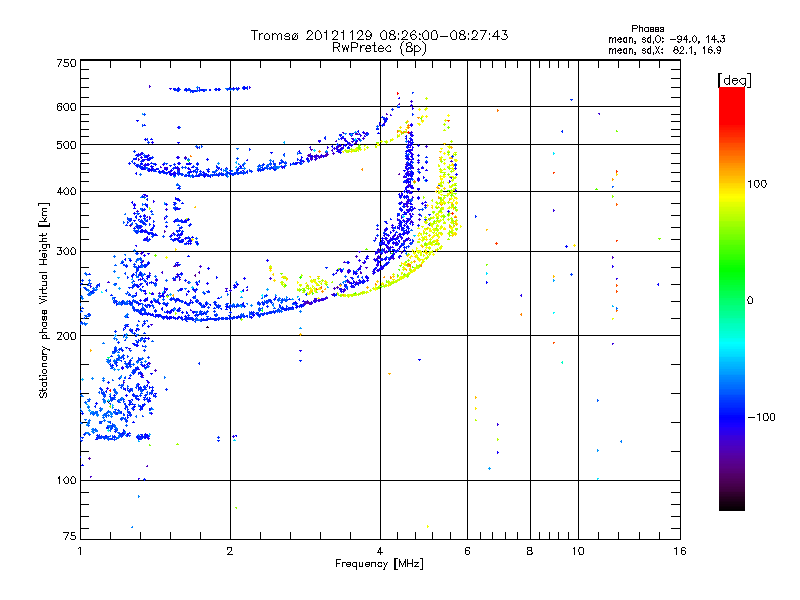The height and width of the screenshot is (600, 800).
Task: Click the colorbar label 100
Action: click(x=757, y=184)
